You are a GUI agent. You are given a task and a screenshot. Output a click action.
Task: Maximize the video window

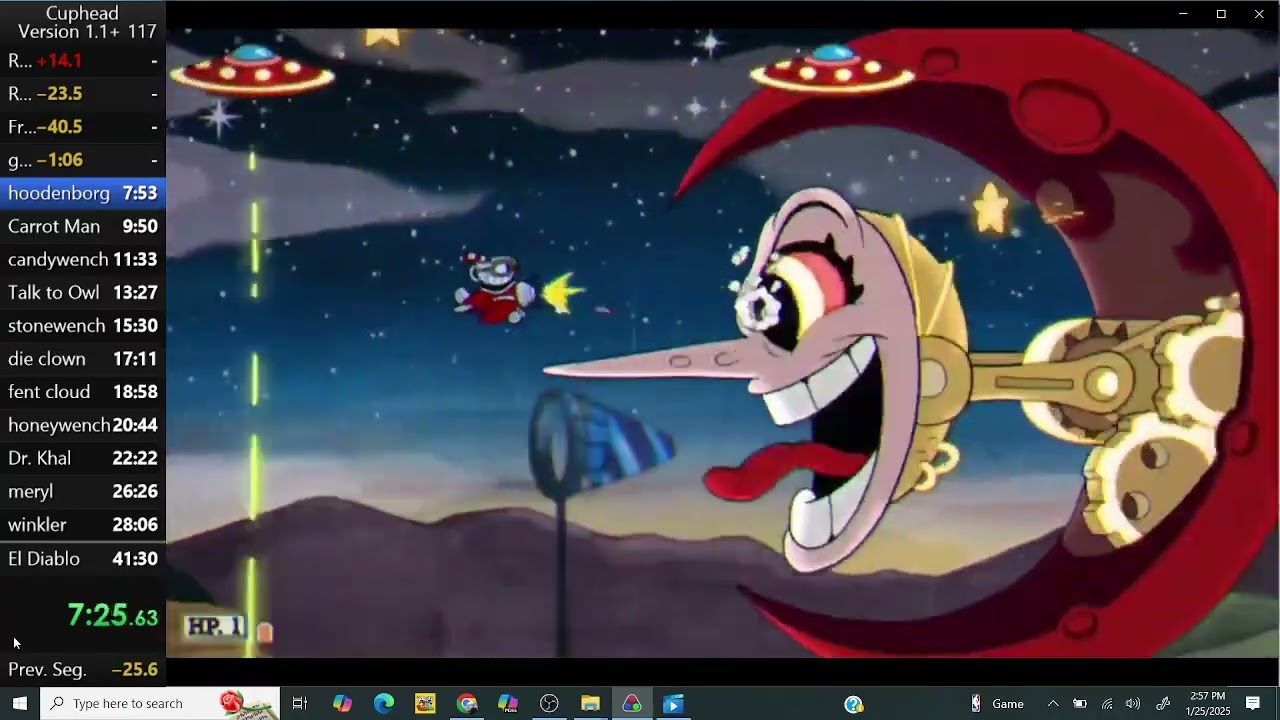coord(1221,14)
